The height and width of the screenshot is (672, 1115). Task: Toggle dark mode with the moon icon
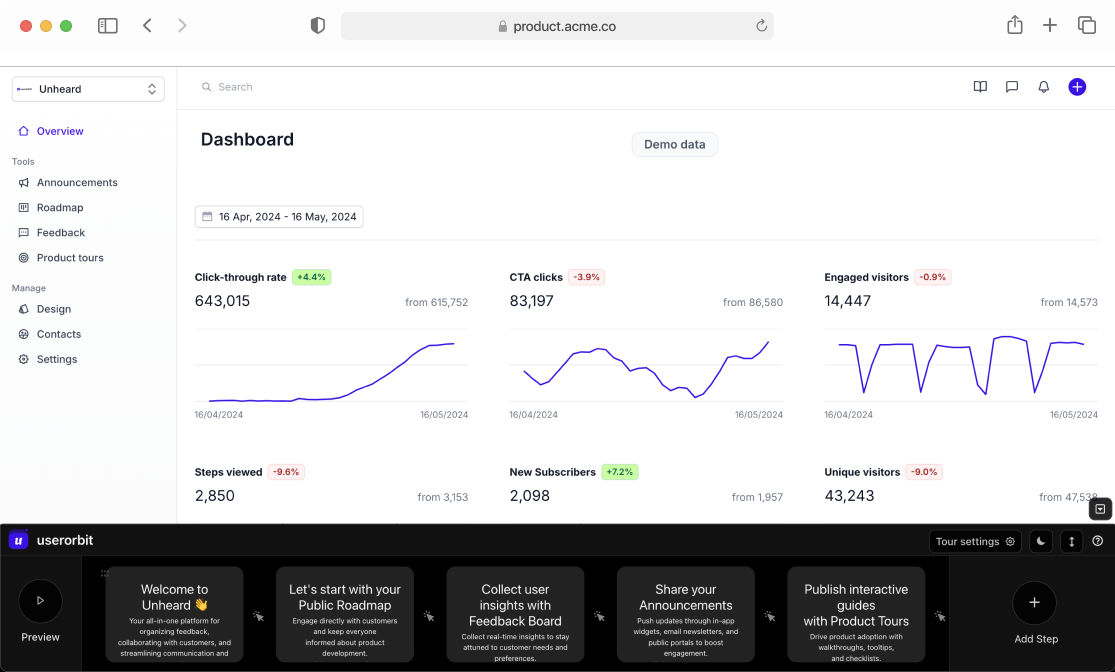(1040, 541)
